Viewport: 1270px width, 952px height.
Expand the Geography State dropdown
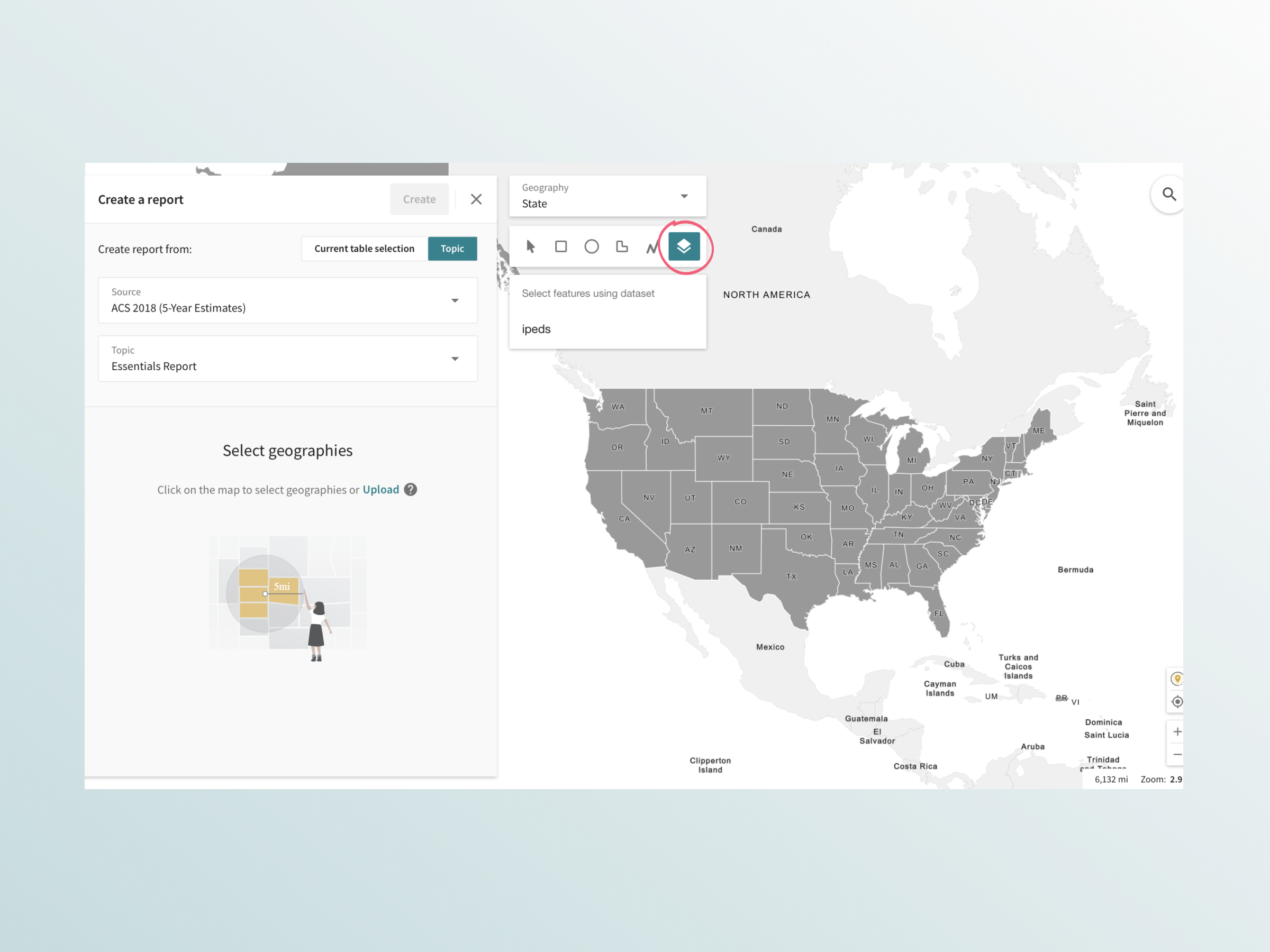(x=607, y=196)
